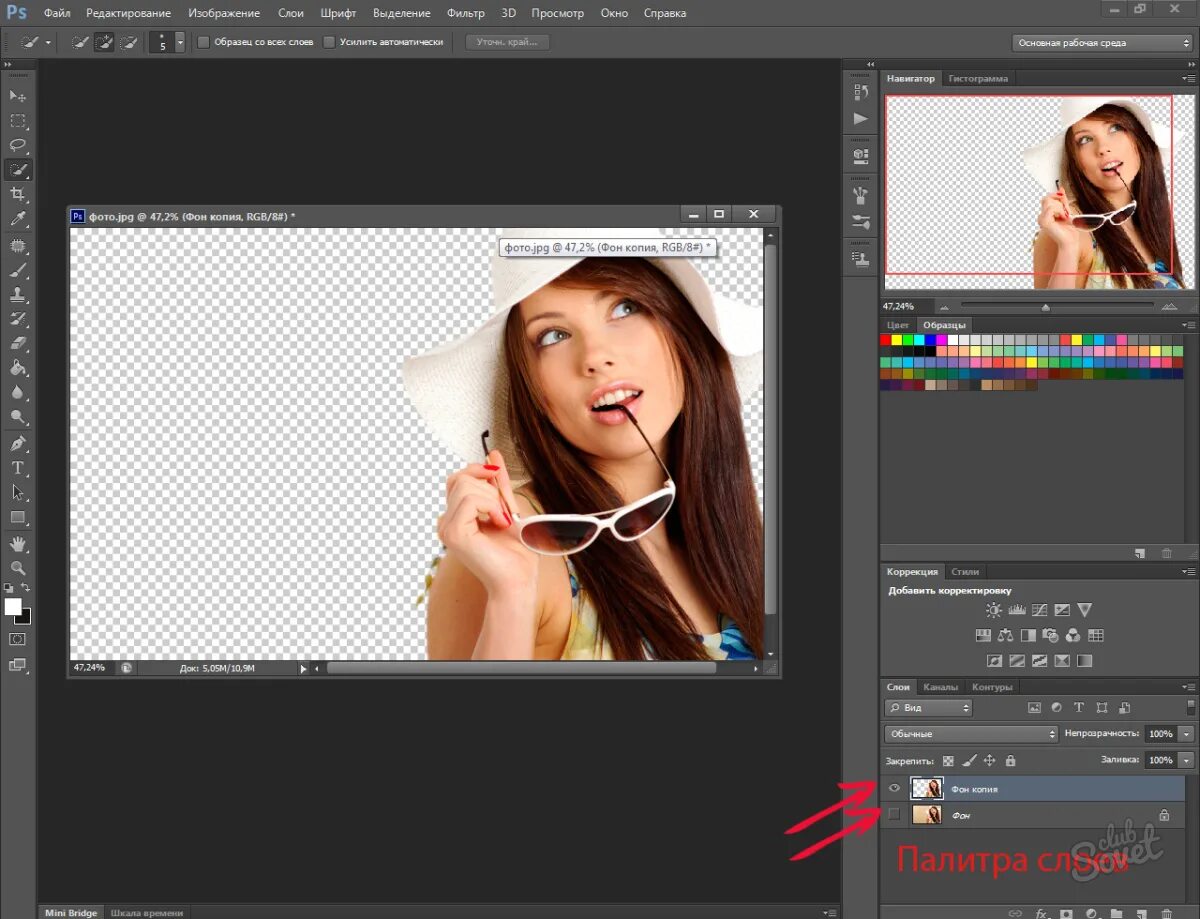Select the Pen tool

(18, 443)
